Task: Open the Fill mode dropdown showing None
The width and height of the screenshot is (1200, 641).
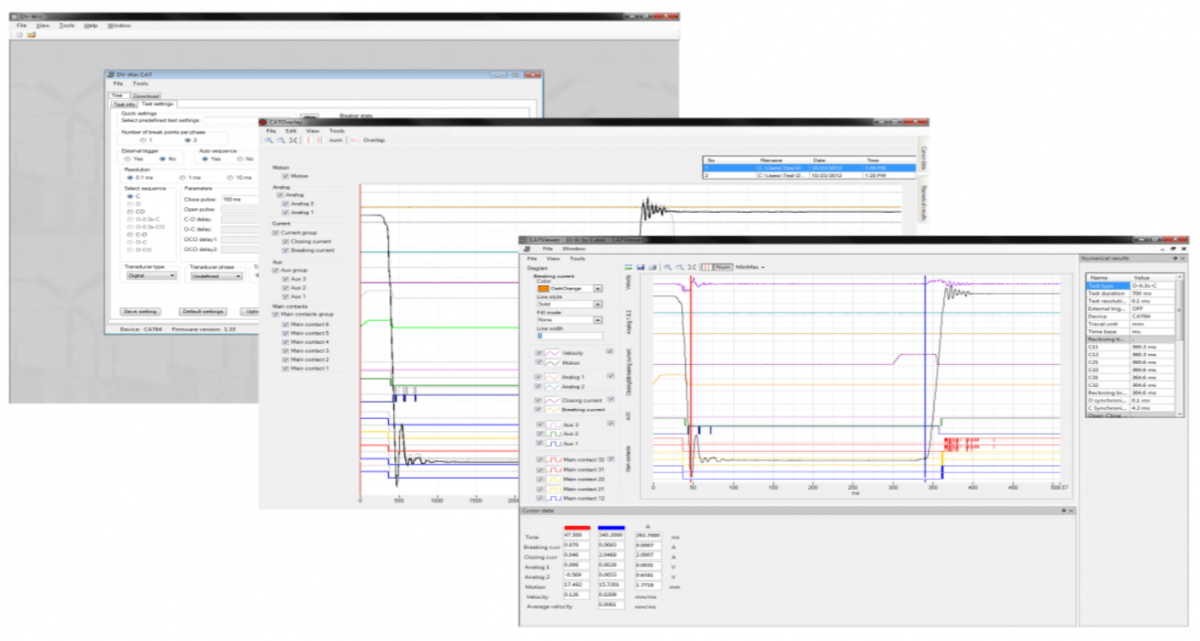Action: 598,320
